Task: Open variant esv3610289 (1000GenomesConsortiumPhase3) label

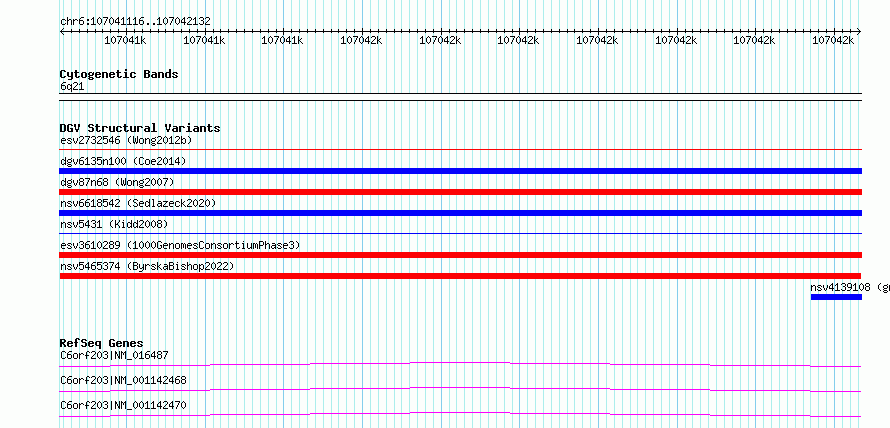Action: tap(180, 245)
